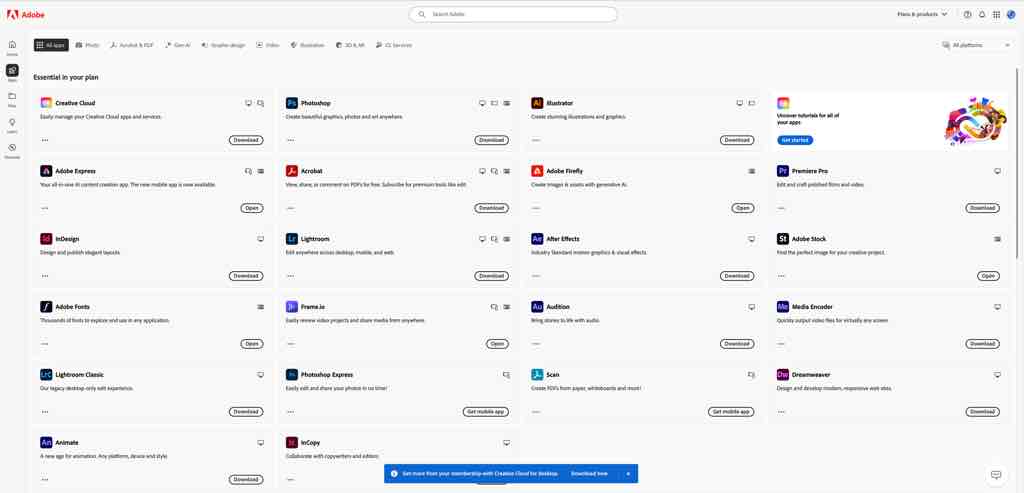The width and height of the screenshot is (1024, 493).
Task: Open the account profile avatar
Action: click(1011, 14)
